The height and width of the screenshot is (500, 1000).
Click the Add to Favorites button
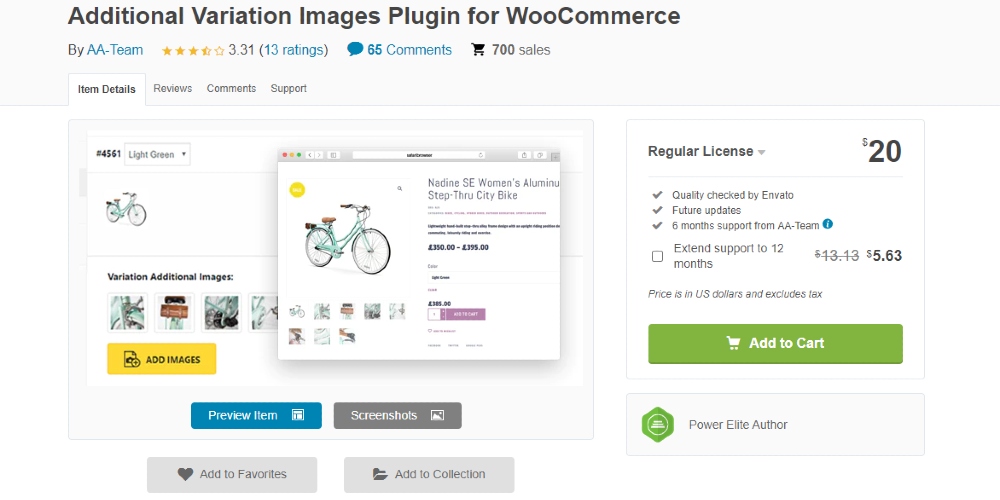(232, 474)
